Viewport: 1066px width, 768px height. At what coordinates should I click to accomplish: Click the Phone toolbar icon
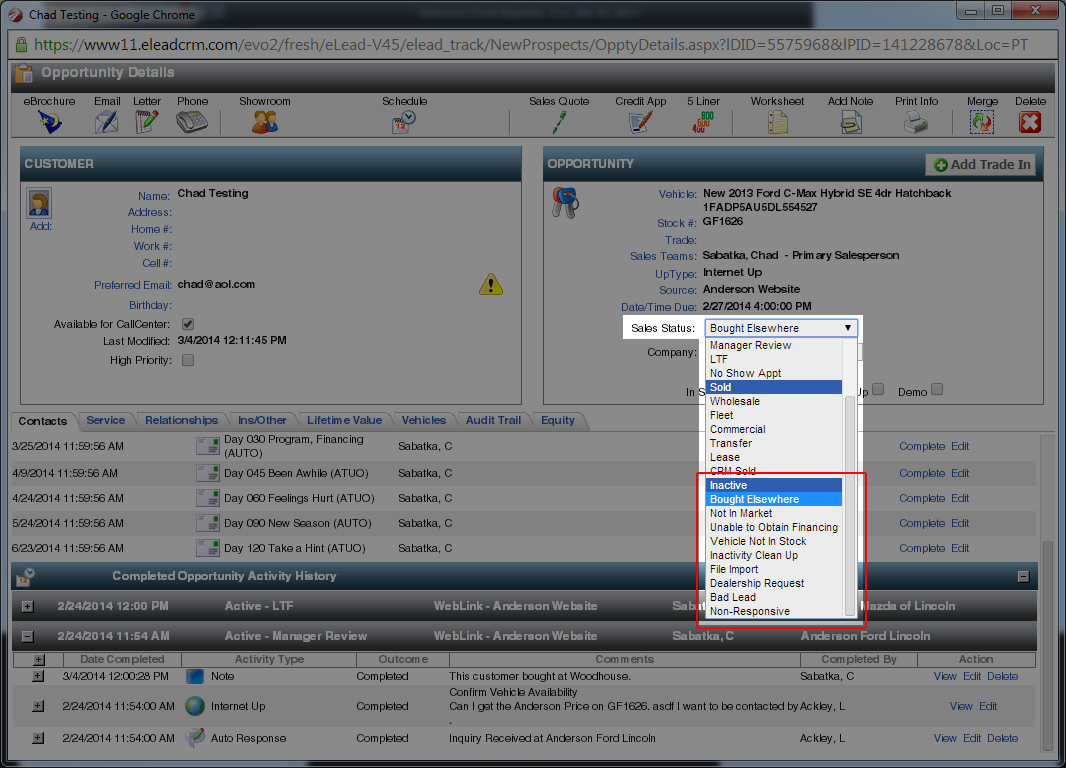pyautogui.click(x=192, y=122)
